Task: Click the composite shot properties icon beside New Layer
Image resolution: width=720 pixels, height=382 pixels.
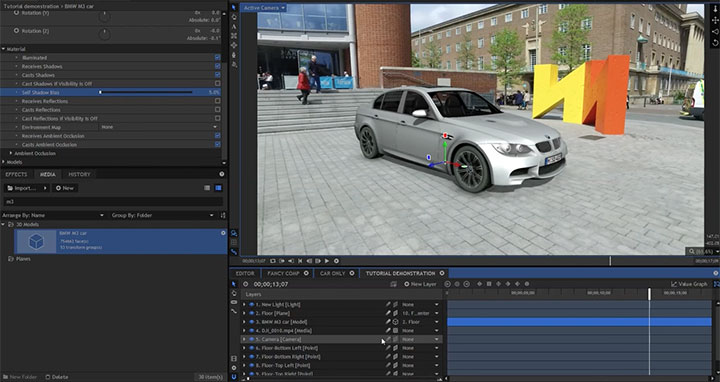Action: (394, 284)
